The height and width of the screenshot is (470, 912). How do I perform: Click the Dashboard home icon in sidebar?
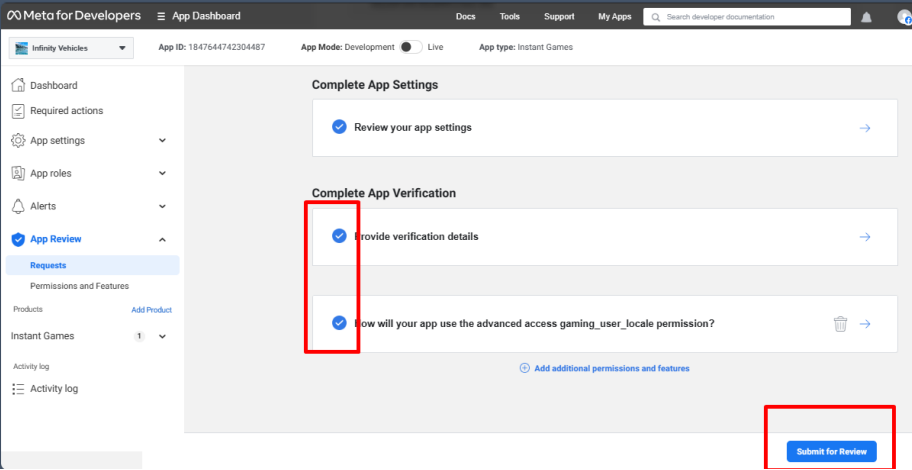point(19,85)
